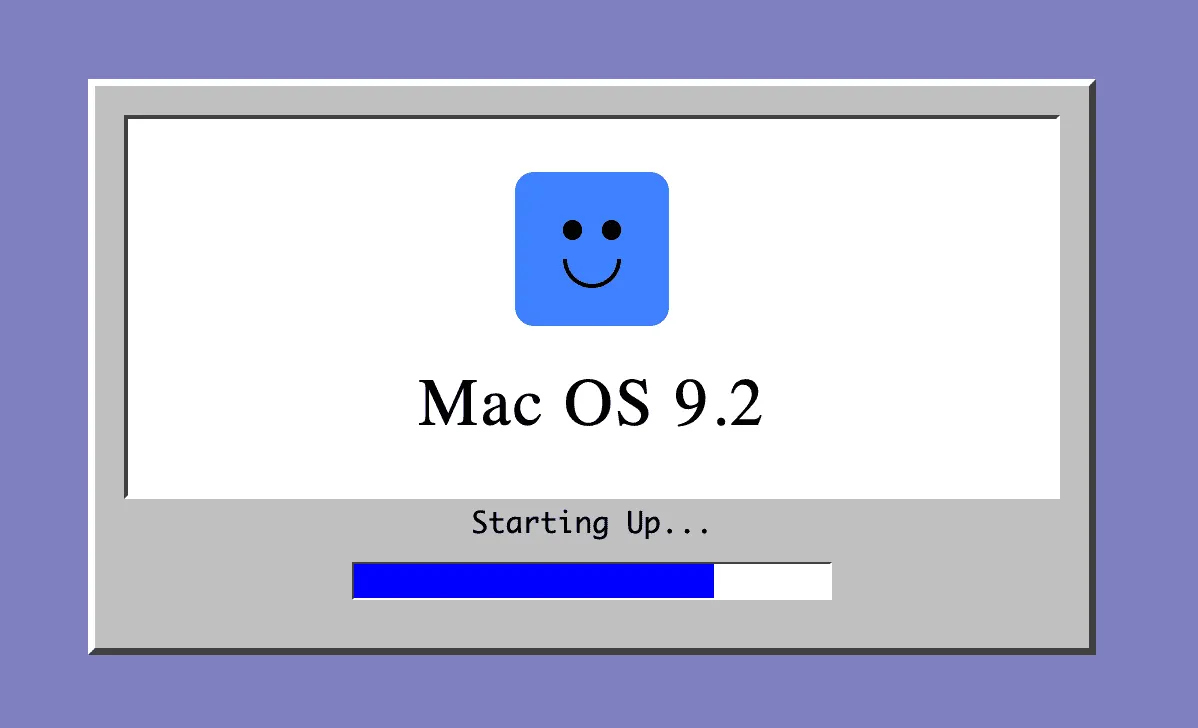Click the right eye of the smiley face
The image size is (1198, 728).
tap(611, 231)
